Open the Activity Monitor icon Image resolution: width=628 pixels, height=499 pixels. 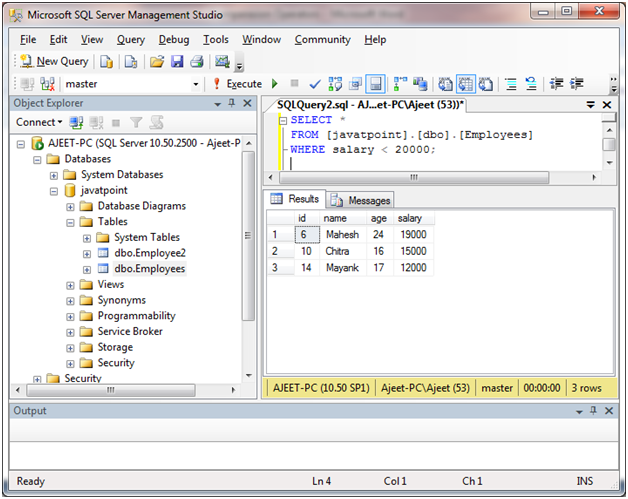click(x=222, y=62)
